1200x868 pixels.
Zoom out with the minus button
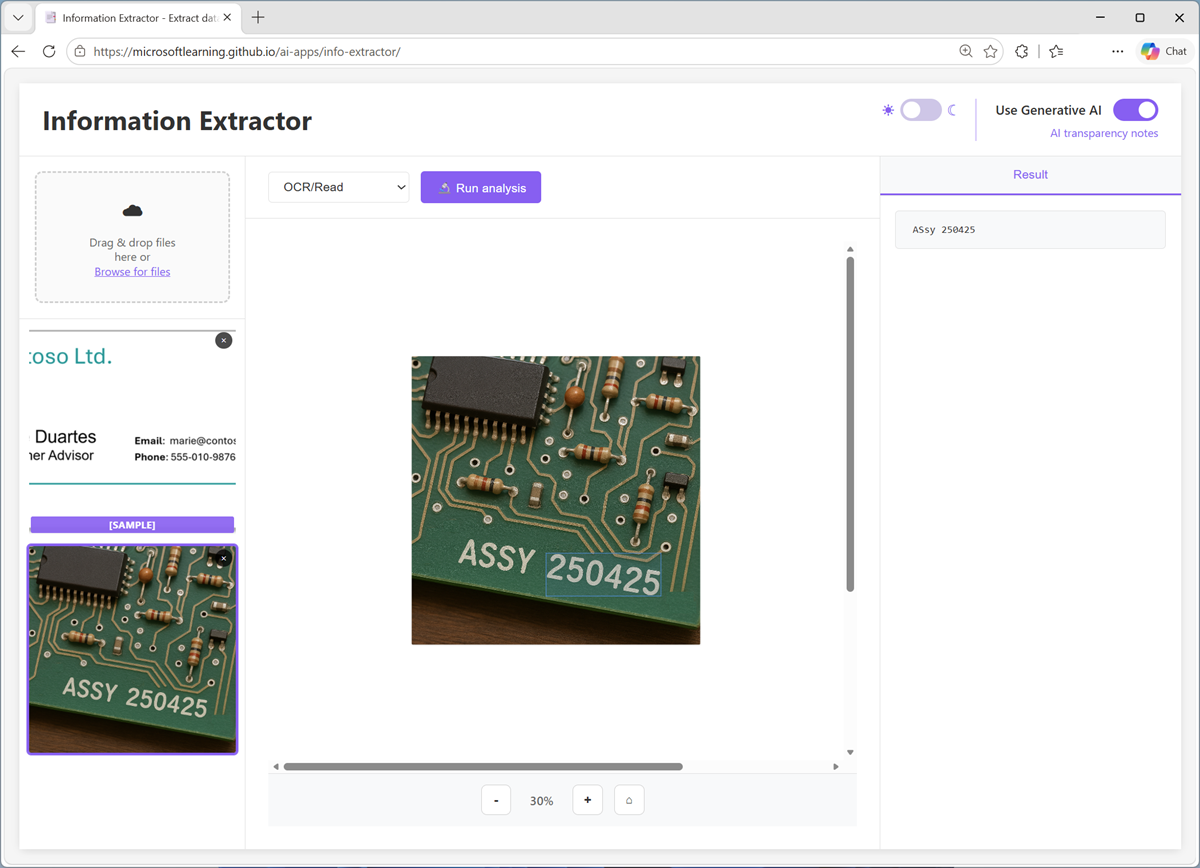click(x=496, y=800)
